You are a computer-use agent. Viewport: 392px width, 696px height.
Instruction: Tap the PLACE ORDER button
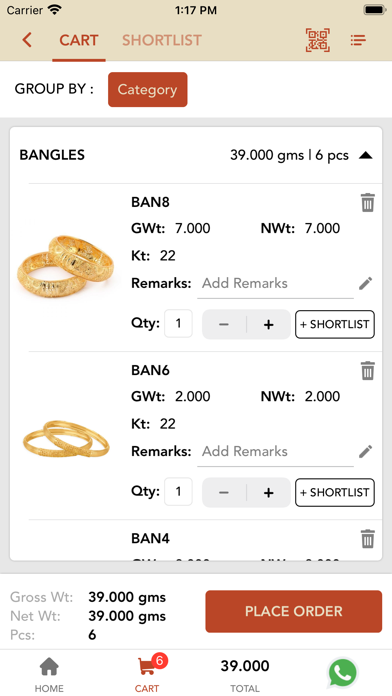point(293,611)
